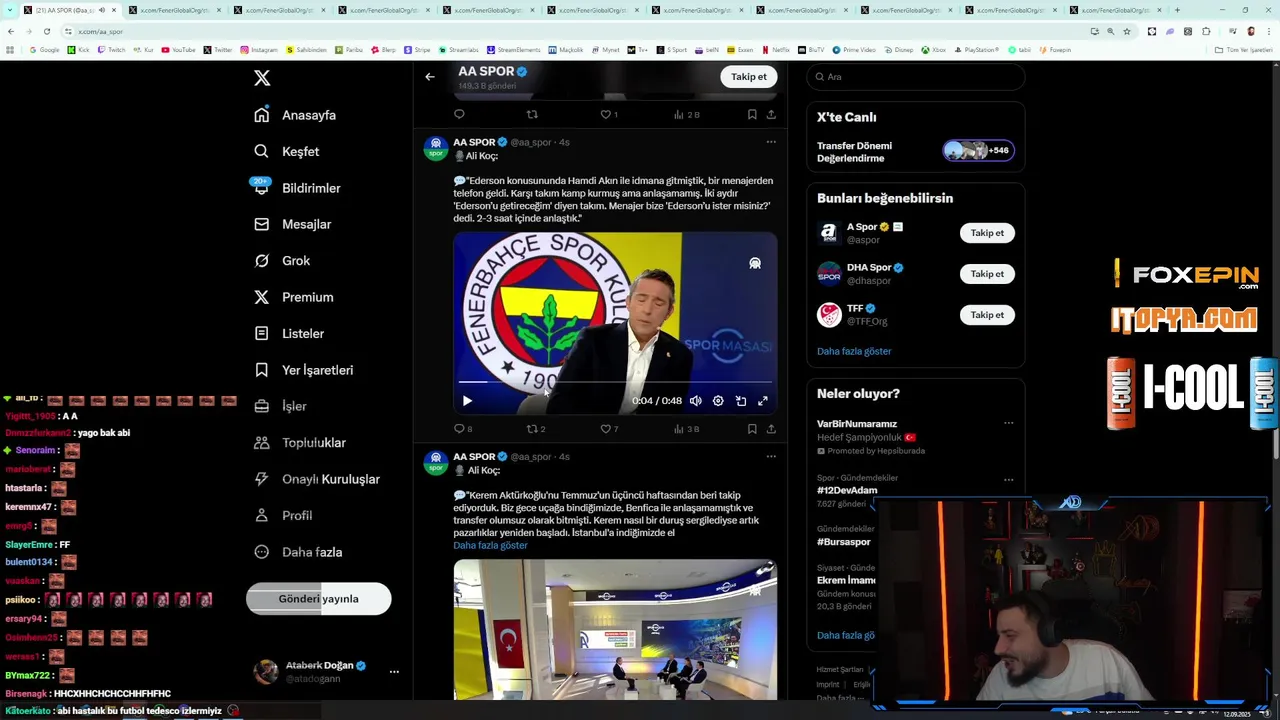Image resolution: width=1280 pixels, height=720 pixels.
Task: Open Keşfet explore page
Action: coord(287,151)
